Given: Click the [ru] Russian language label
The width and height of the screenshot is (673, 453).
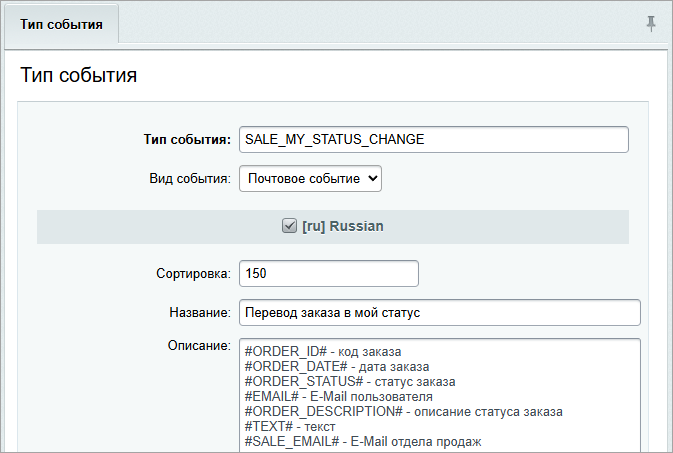Looking at the screenshot, I should [x=343, y=227].
